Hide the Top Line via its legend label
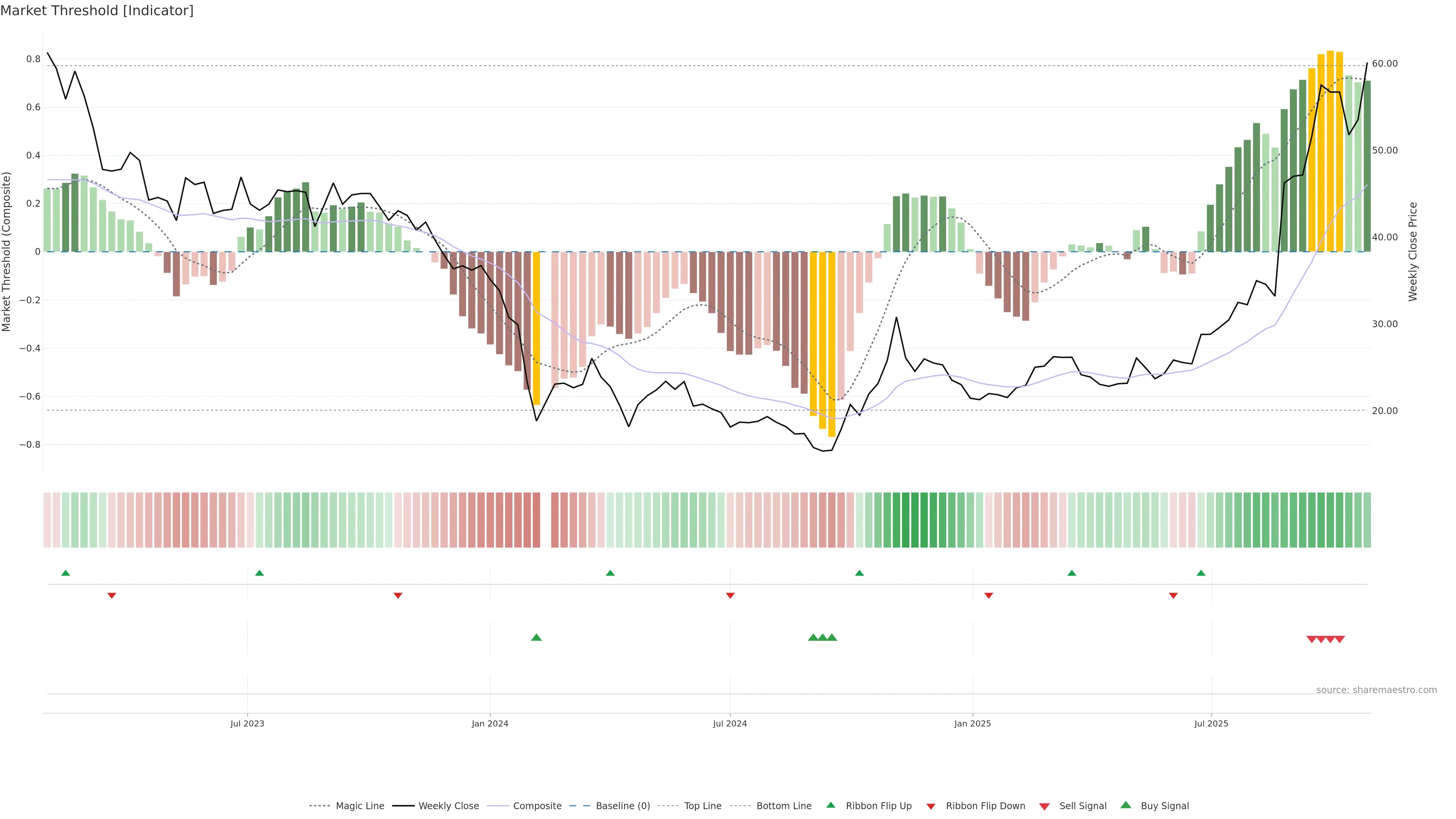1456x819 pixels. (703, 806)
